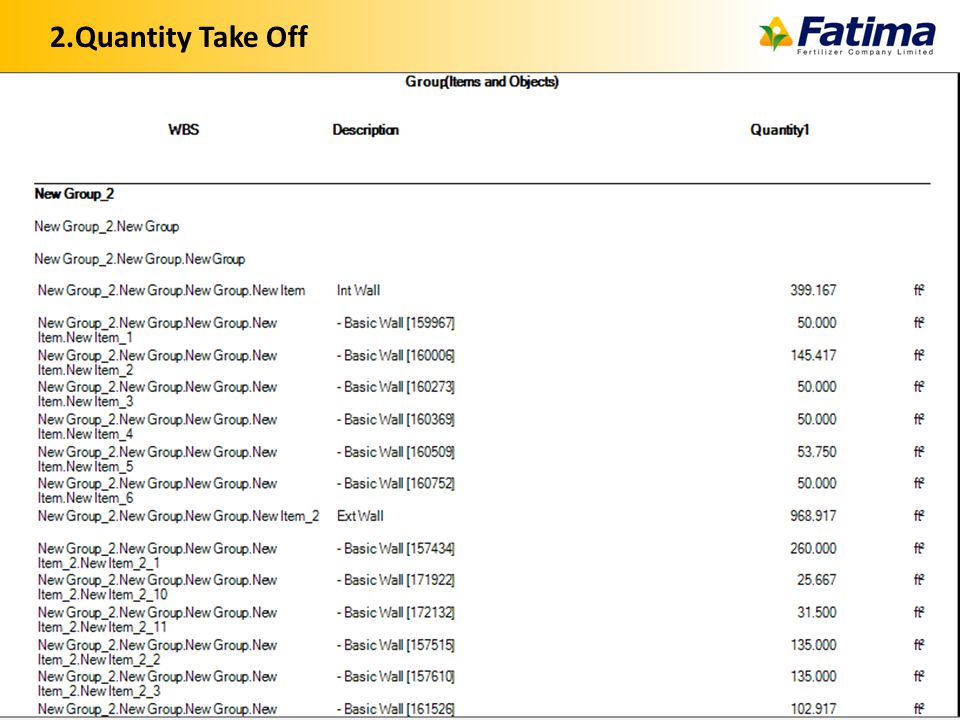960x720 pixels.
Task: Click the 31.500 quantity value
Action: [x=817, y=612]
